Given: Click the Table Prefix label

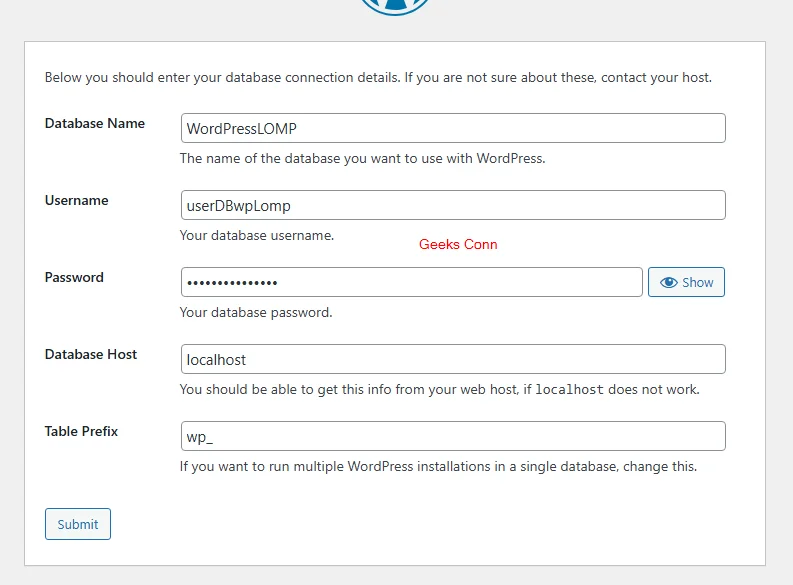Looking at the screenshot, I should (x=81, y=431).
